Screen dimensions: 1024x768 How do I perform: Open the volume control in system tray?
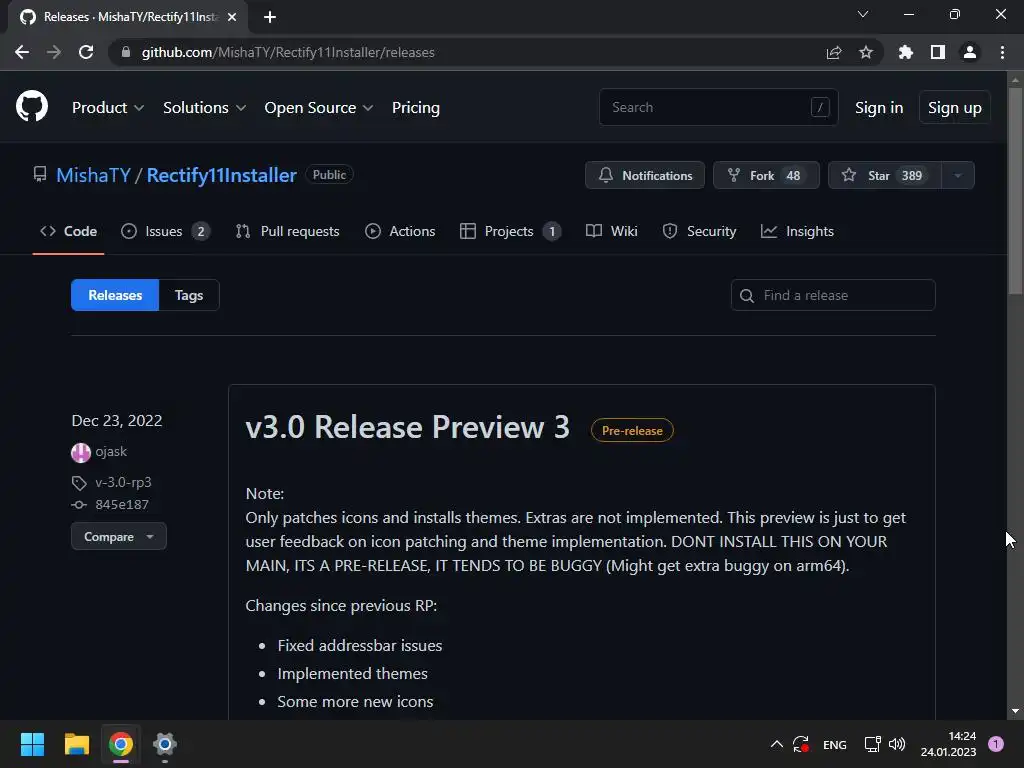click(897, 744)
